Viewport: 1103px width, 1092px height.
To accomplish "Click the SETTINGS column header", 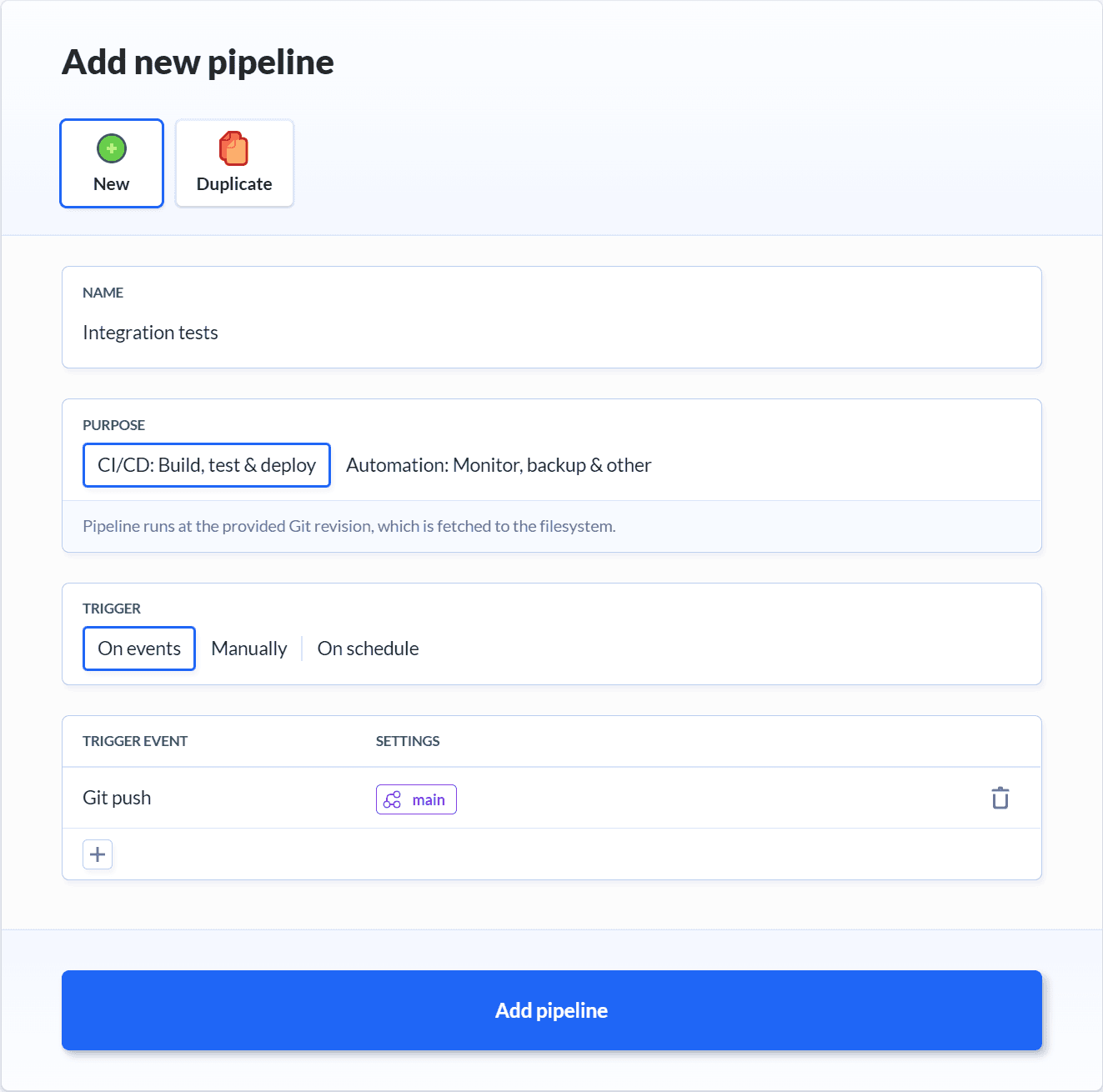I will click(x=408, y=741).
